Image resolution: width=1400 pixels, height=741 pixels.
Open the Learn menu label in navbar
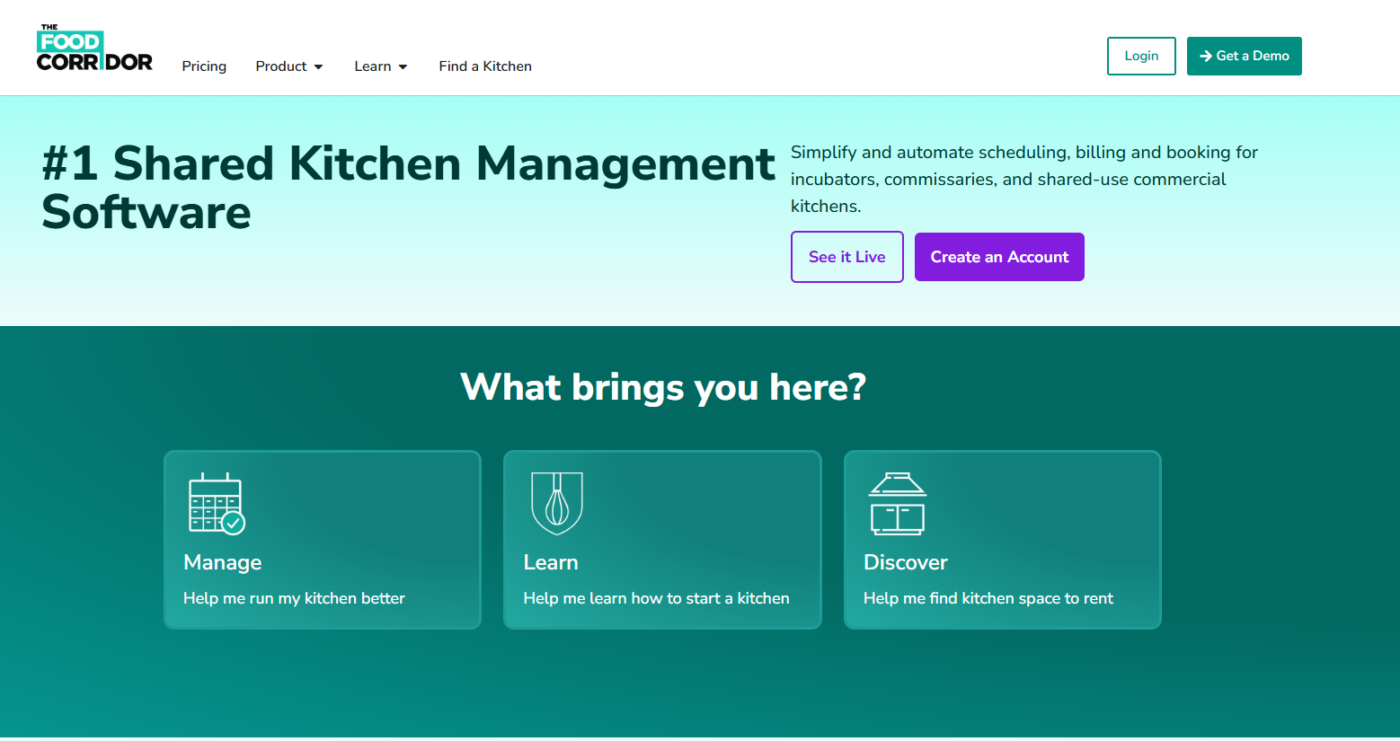click(372, 66)
